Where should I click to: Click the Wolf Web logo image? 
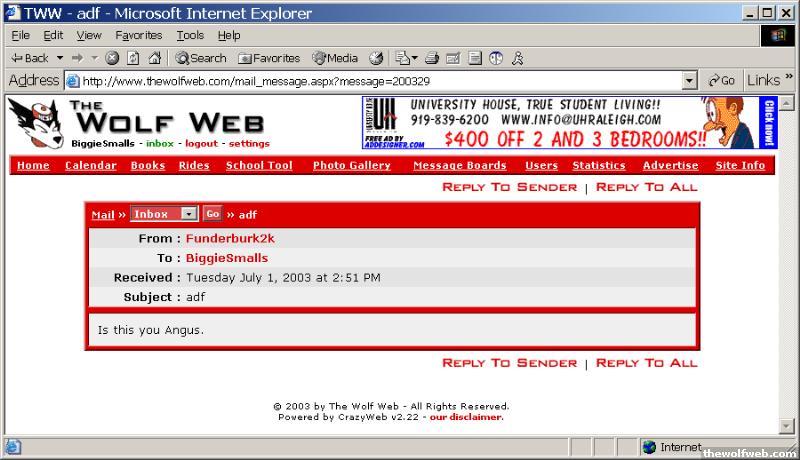[x=137, y=123]
